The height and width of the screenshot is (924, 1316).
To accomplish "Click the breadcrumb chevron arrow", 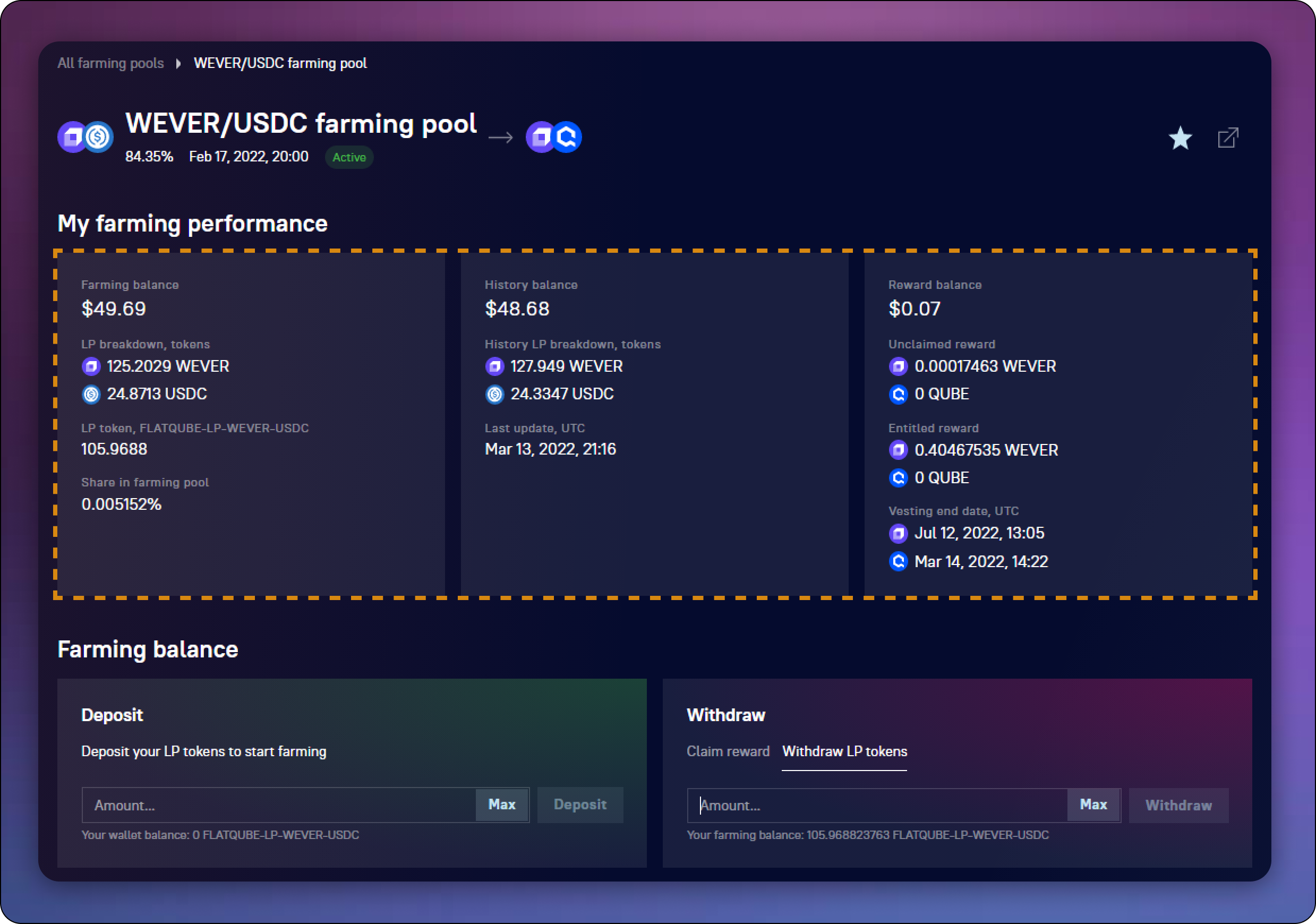I will tap(178, 64).
